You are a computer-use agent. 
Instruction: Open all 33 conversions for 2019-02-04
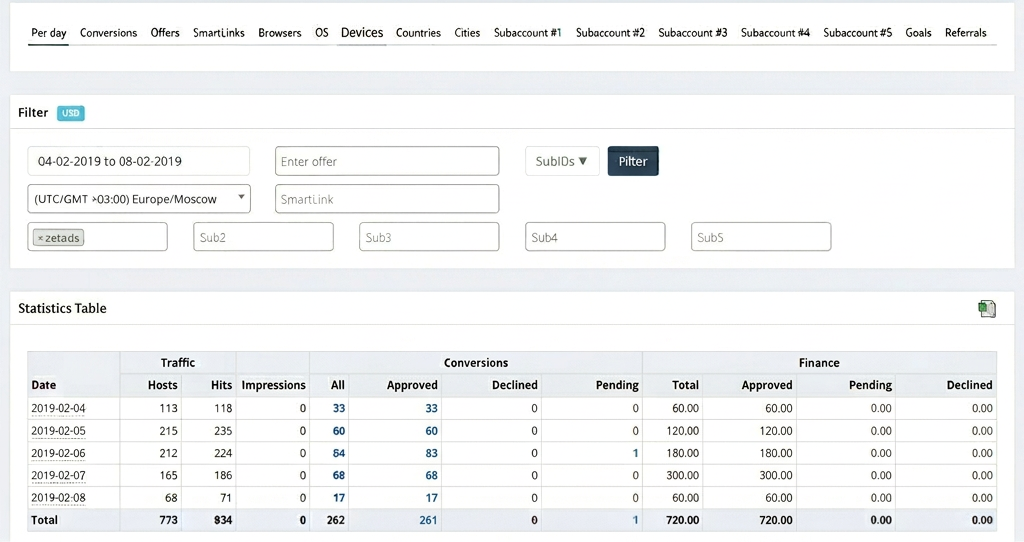[339, 408]
